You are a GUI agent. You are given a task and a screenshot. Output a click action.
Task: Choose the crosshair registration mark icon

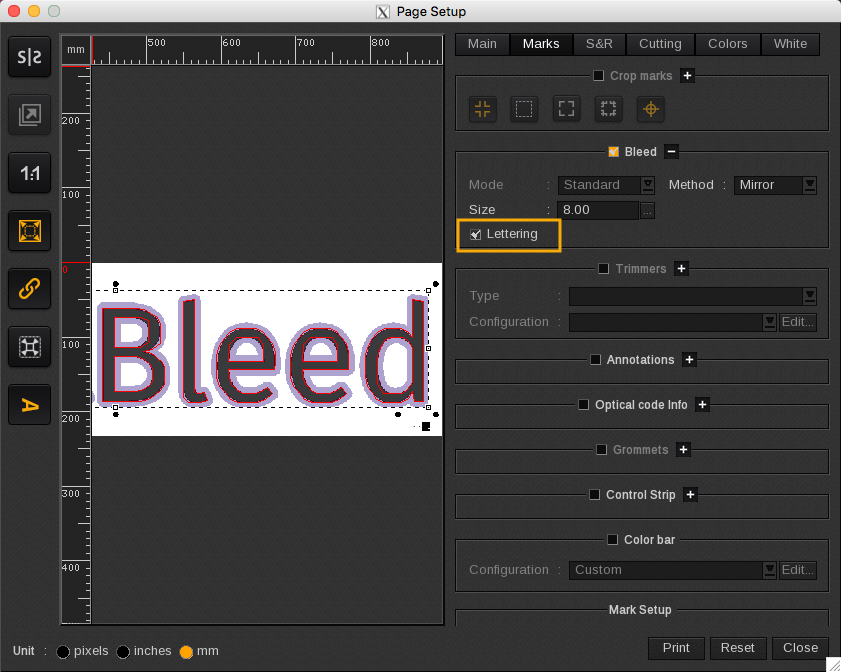[650, 109]
